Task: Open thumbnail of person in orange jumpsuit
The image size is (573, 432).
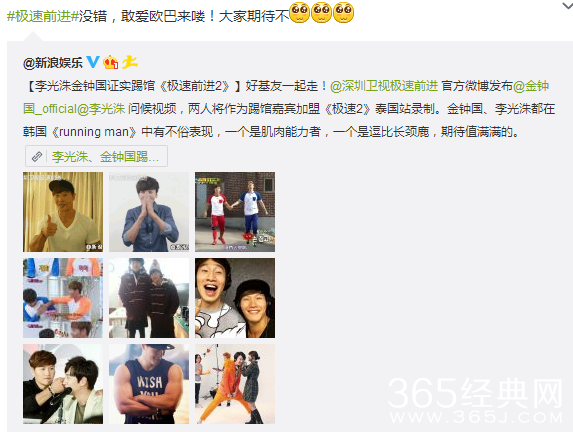Action: coord(235,384)
